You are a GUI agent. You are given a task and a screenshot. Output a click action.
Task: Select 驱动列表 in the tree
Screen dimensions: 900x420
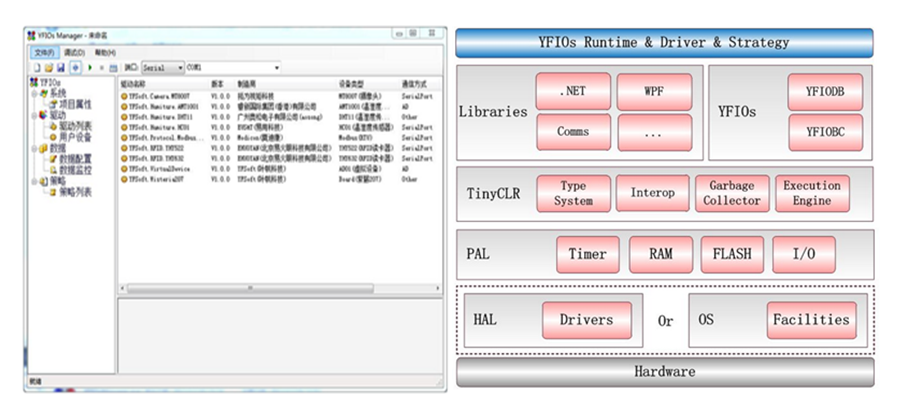(75, 126)
